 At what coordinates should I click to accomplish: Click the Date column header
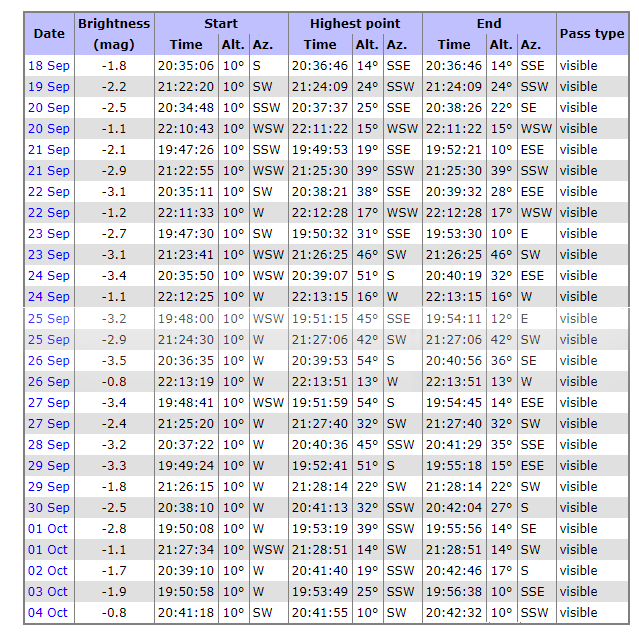[x=49, y=34]
